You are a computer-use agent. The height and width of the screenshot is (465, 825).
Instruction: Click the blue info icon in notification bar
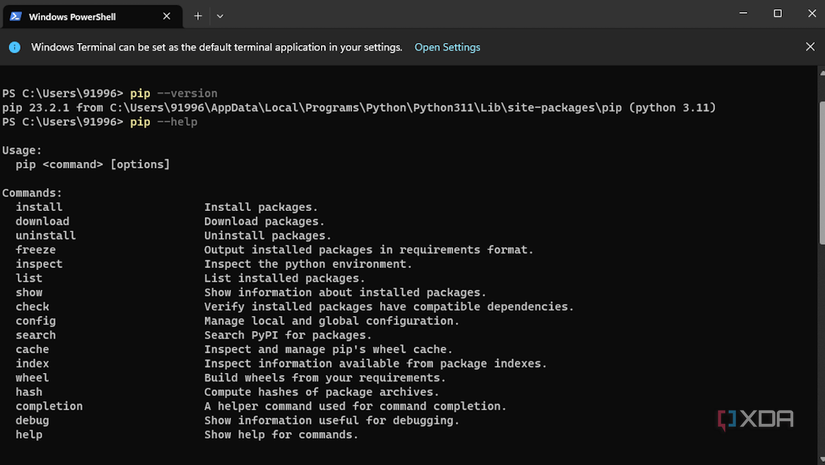[14, 47]
